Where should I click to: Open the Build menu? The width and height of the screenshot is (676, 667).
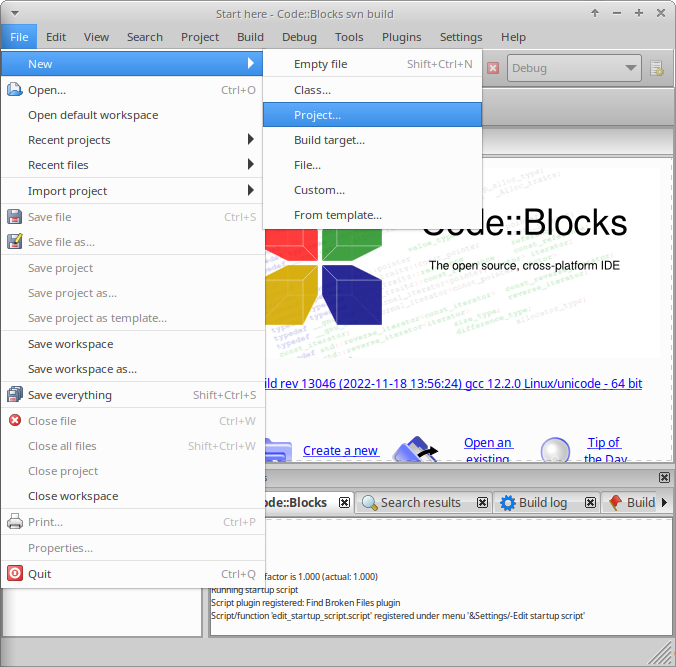coord(250,37)
